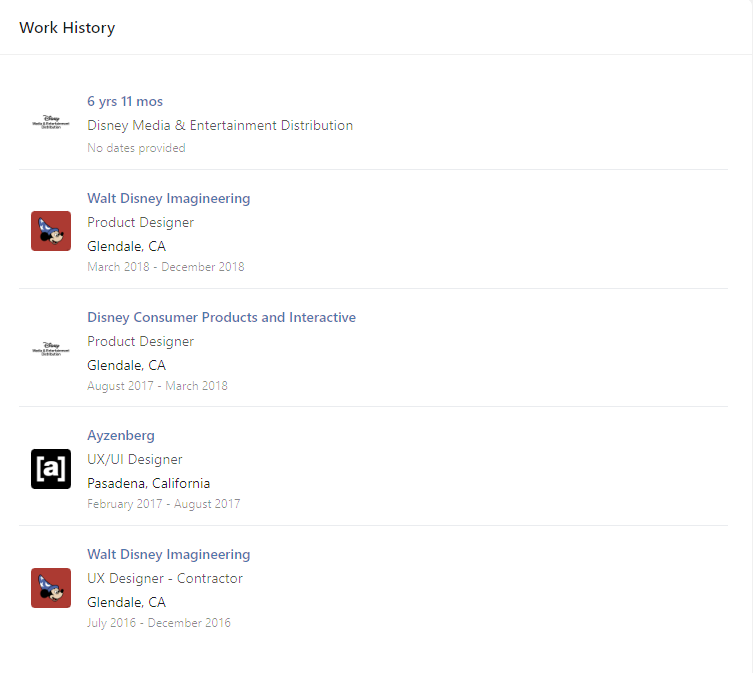Click the Ayzenberg [a] logo
This screenshot has height=673, width=753.
tap(51, 469)
